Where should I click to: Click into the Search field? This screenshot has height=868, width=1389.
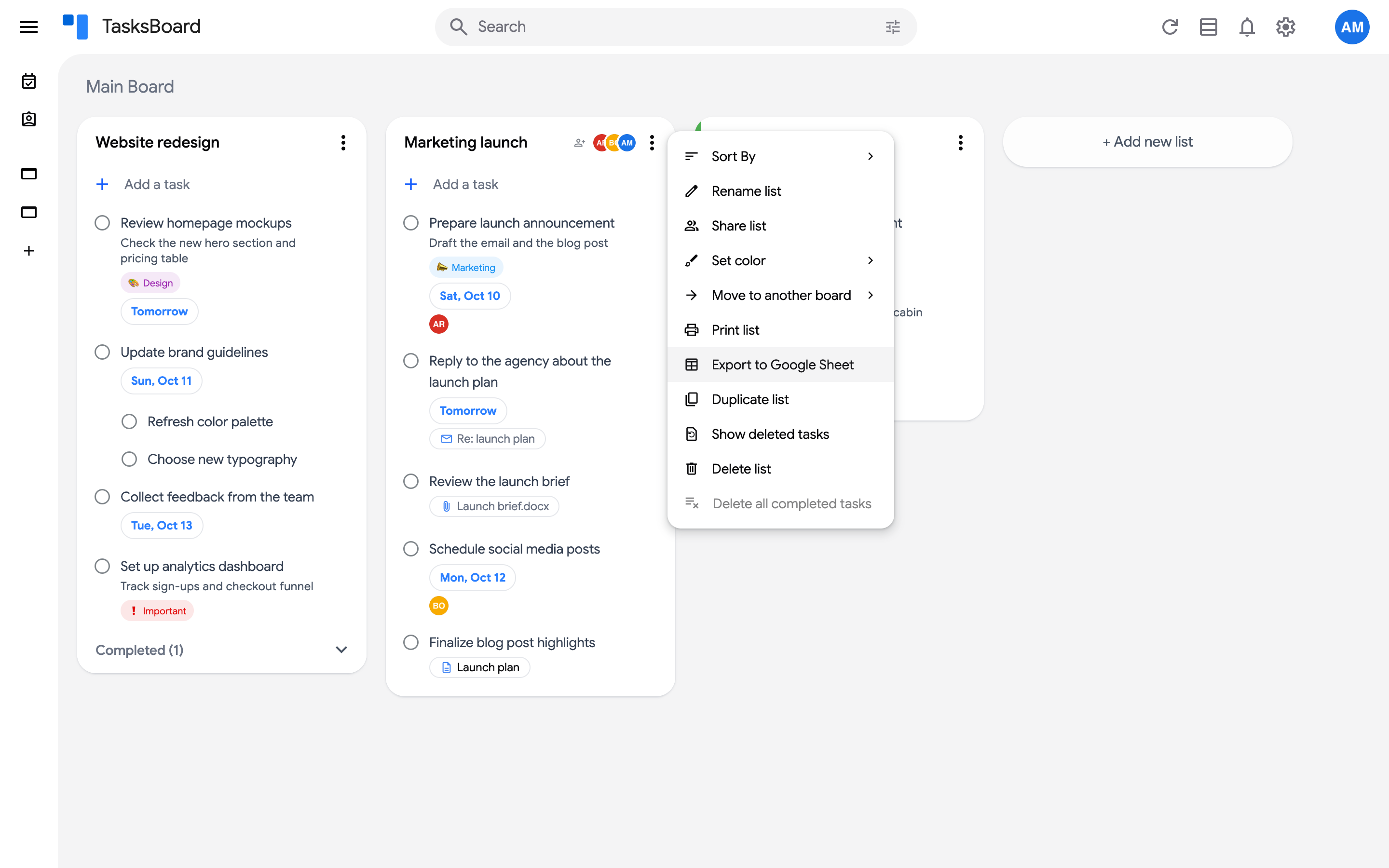pos(676,27)
